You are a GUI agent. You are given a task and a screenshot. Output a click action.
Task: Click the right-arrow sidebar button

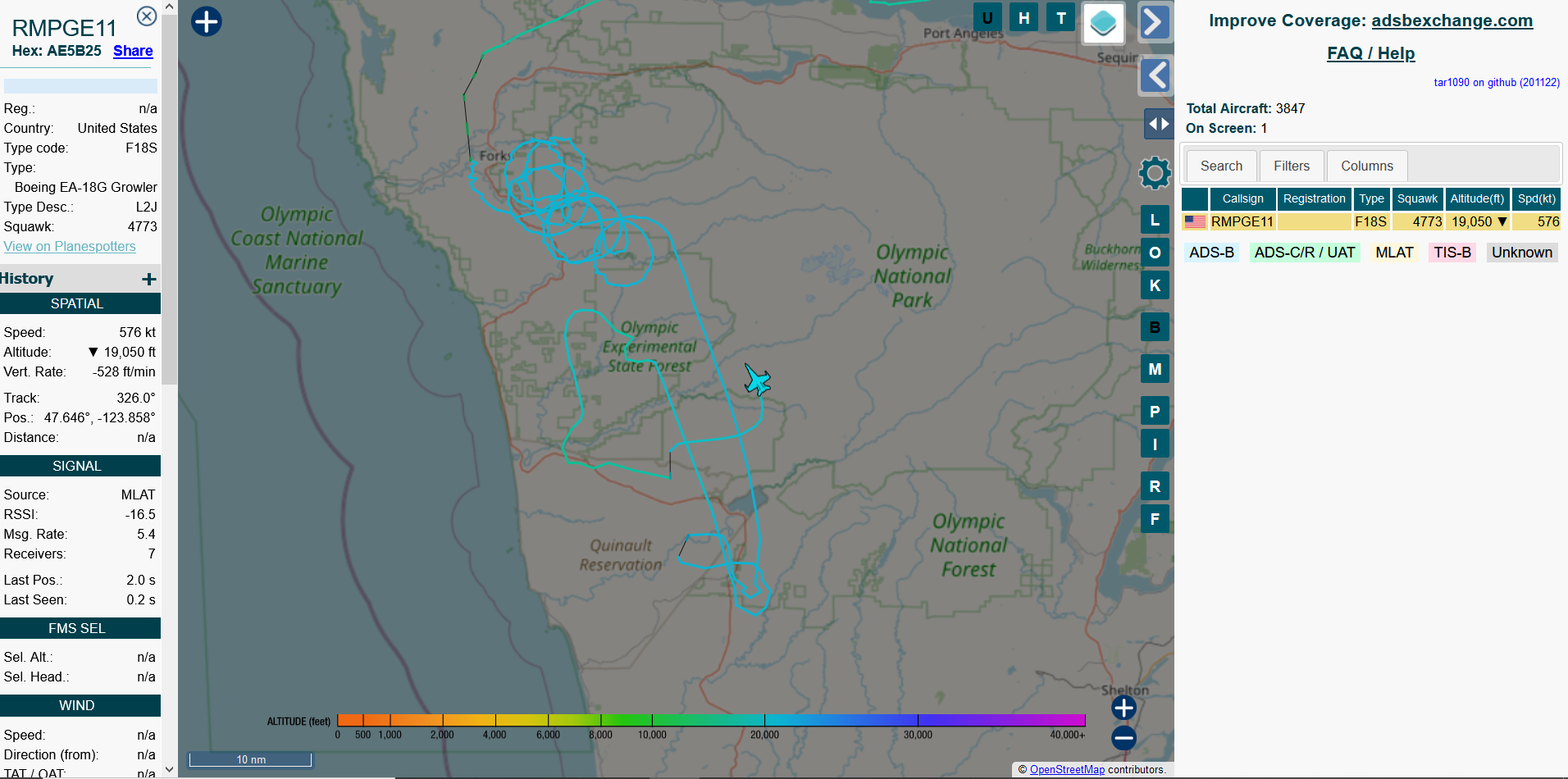[1155, 23]
